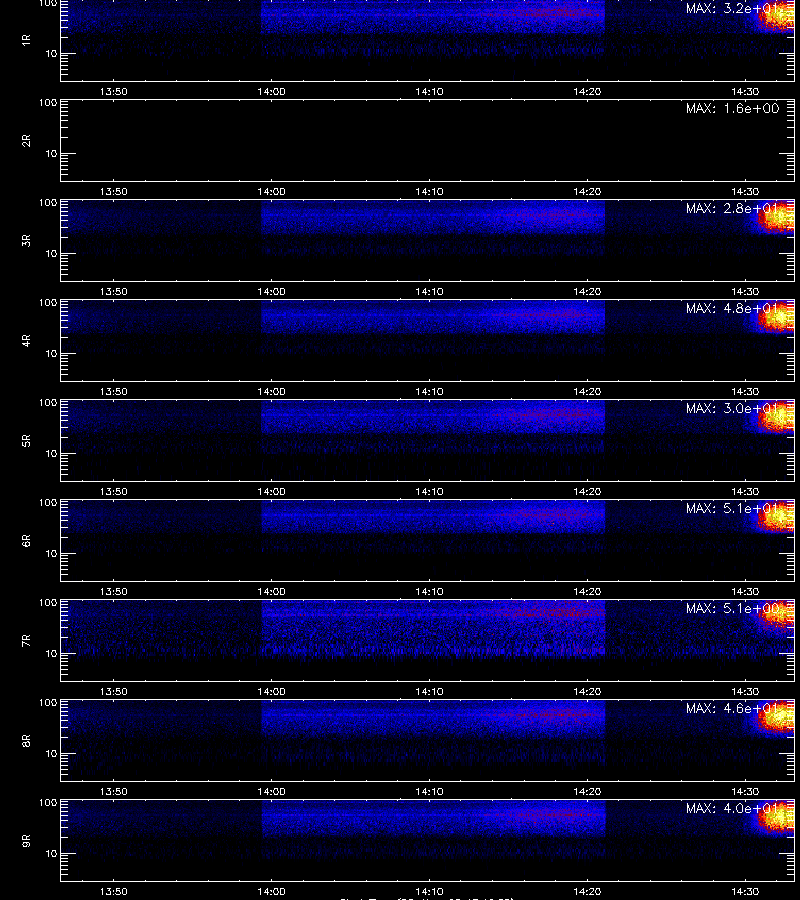Click the "100" y-axis label of panel 7R
This screenshot has height=900, width=800.
48,603
